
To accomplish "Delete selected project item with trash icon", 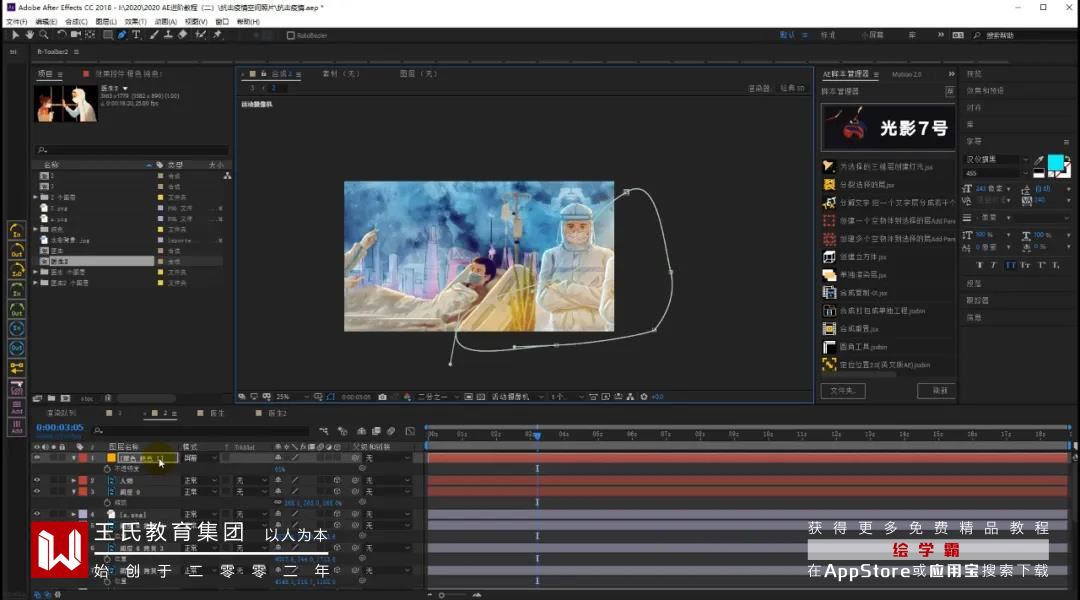I will (108, 398).
